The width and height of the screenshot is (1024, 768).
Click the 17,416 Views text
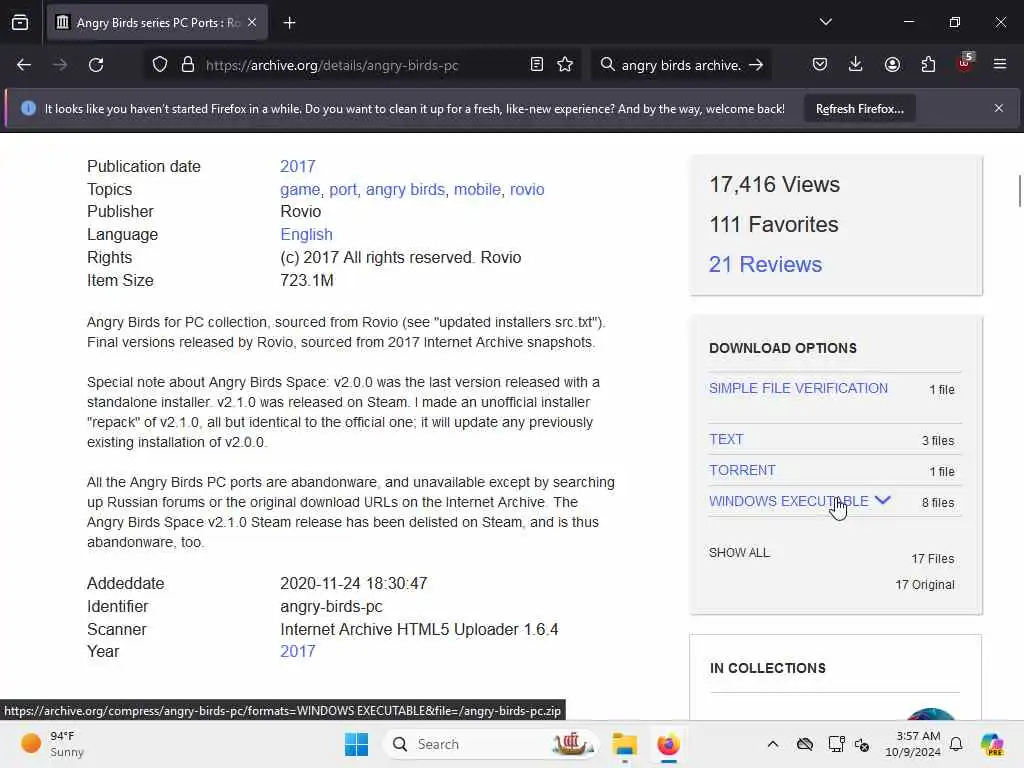click(775, 185)
